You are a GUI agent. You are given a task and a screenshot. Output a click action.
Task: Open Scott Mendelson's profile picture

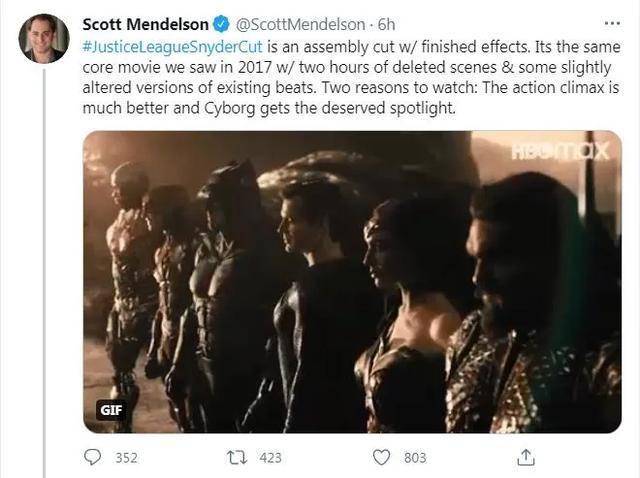tap(44, 38)
